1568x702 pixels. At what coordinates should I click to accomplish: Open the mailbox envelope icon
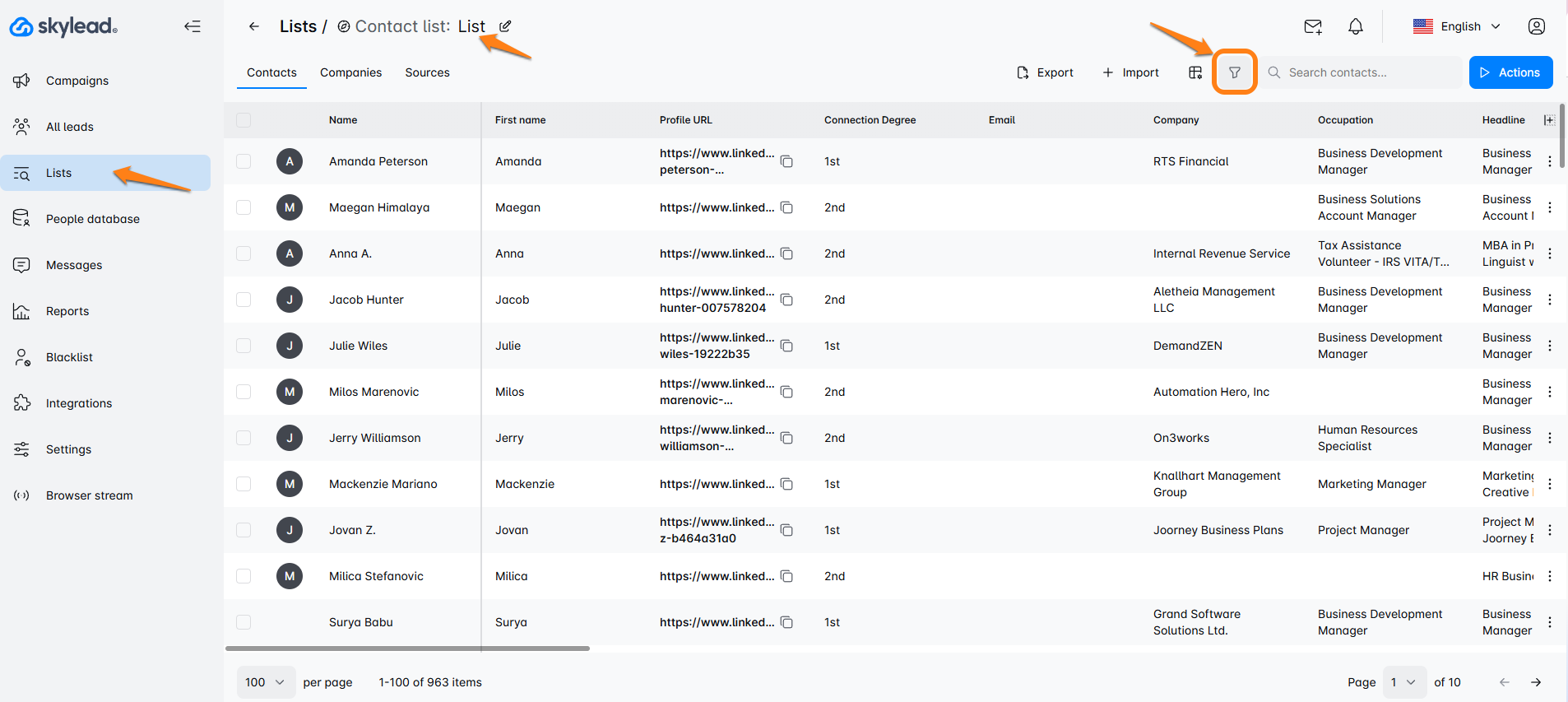point(1313,26)
